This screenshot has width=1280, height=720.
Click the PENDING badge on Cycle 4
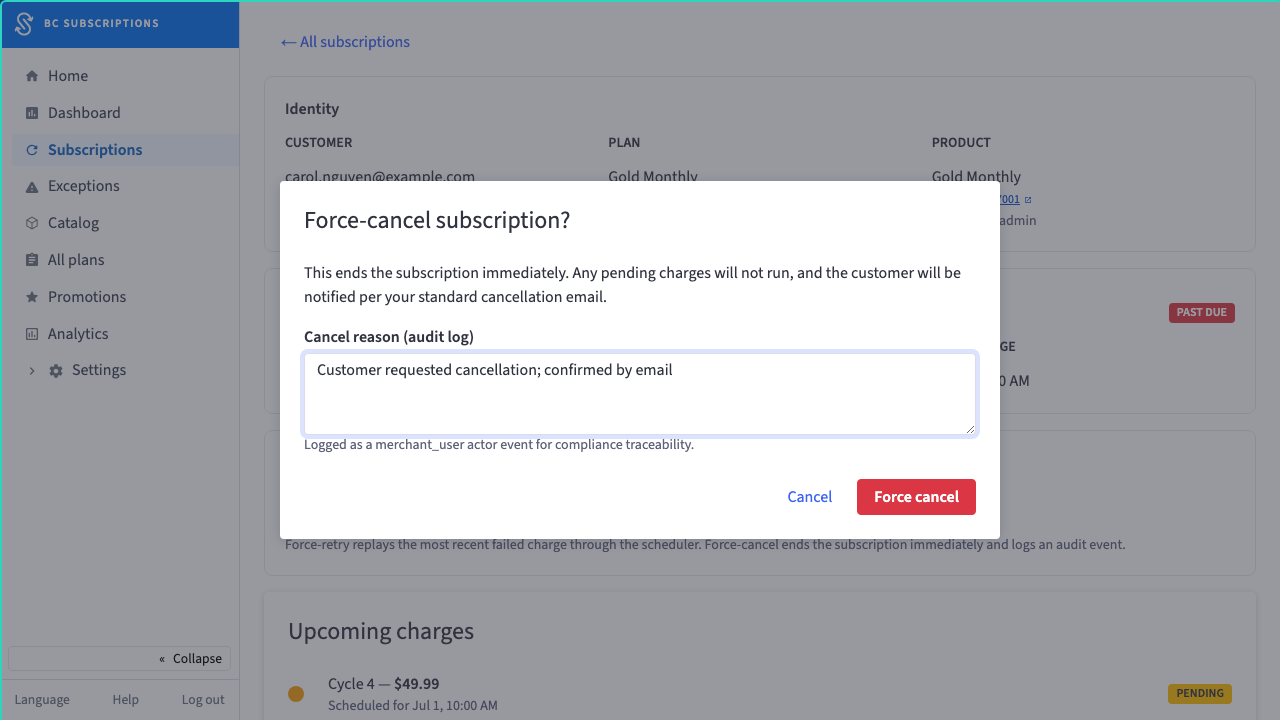coord(1200,693)
